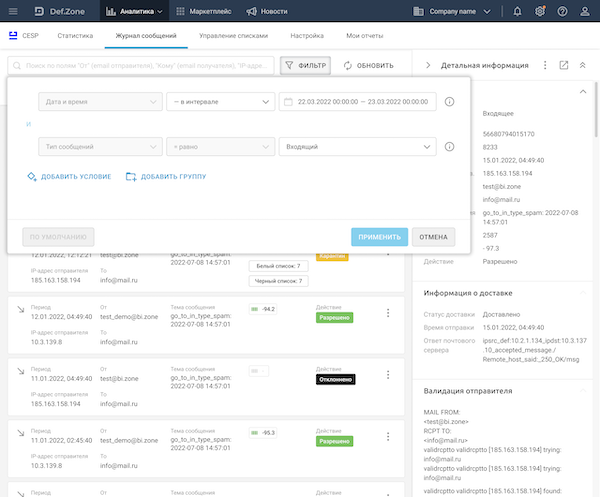Image resolution: width=600 pixels, height=497 pixels.
Task: Click incoming arrow icon of 11.01.2022, 04:49:40 row
Action: coord(21,371)
